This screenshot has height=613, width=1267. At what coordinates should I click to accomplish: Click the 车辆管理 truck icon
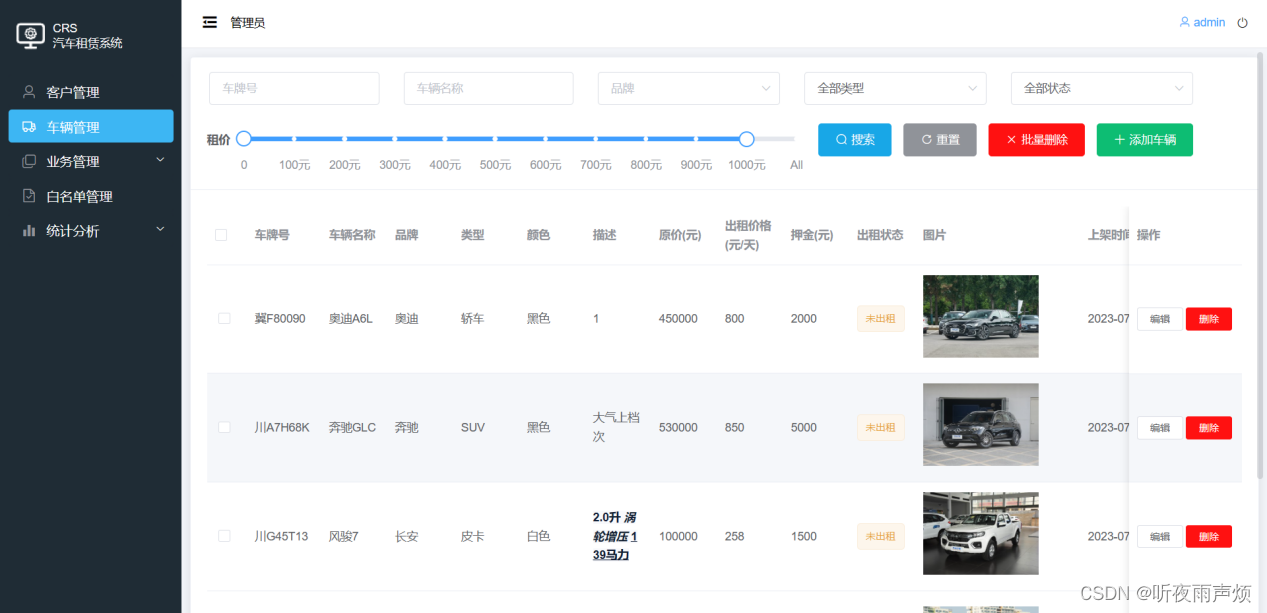(x=29, y=127)
